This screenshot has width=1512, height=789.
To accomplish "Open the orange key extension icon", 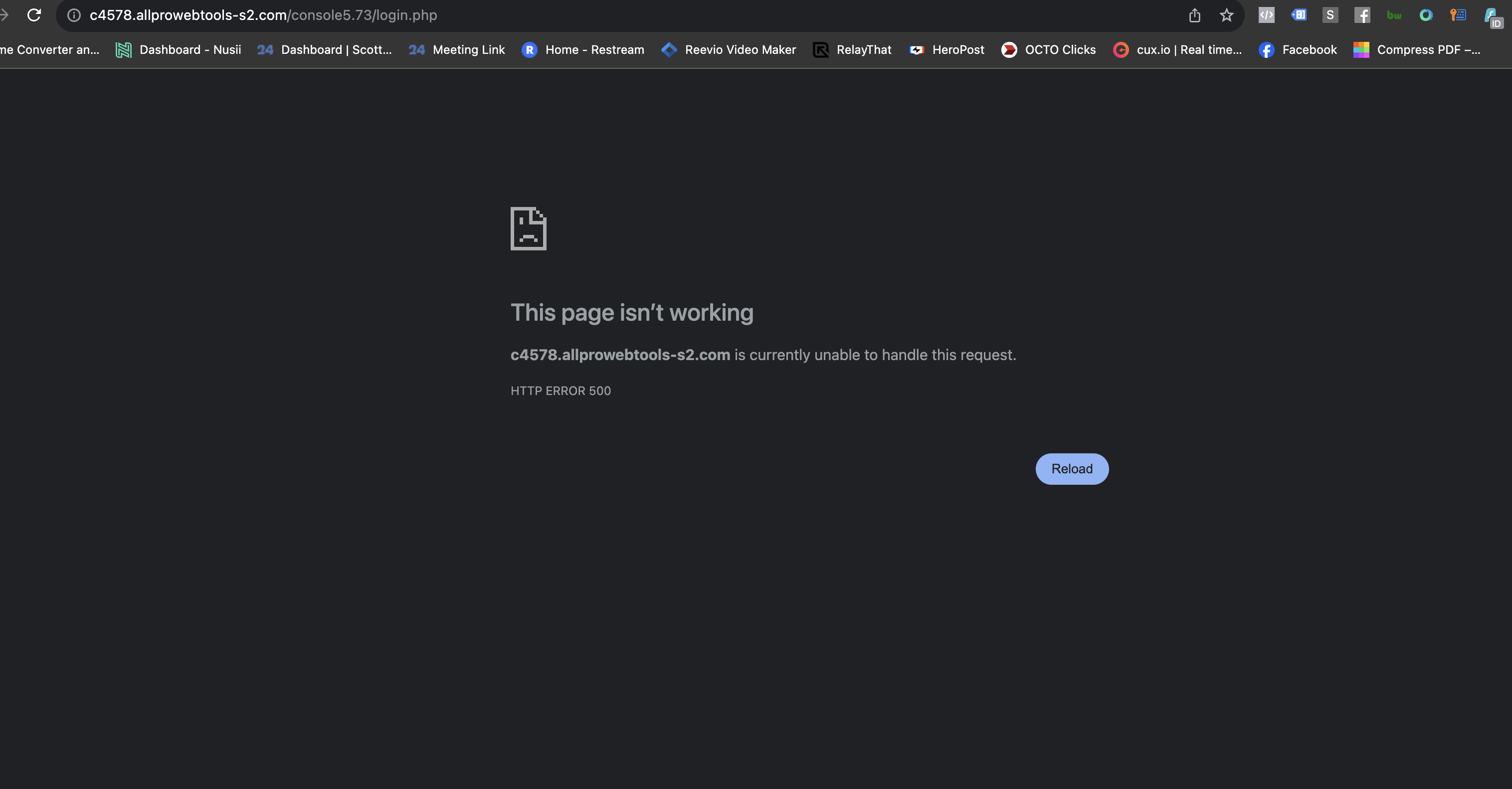I will [x=1458, y=15].
